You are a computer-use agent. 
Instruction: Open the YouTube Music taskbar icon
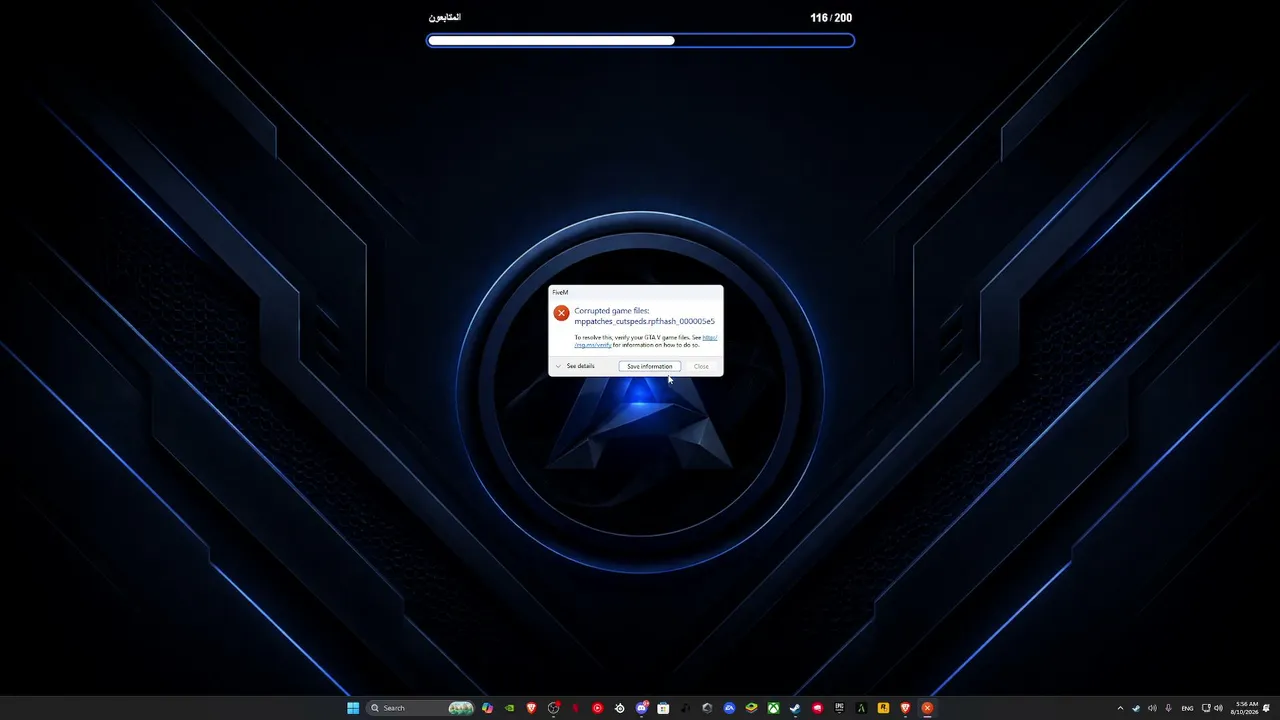597,708
